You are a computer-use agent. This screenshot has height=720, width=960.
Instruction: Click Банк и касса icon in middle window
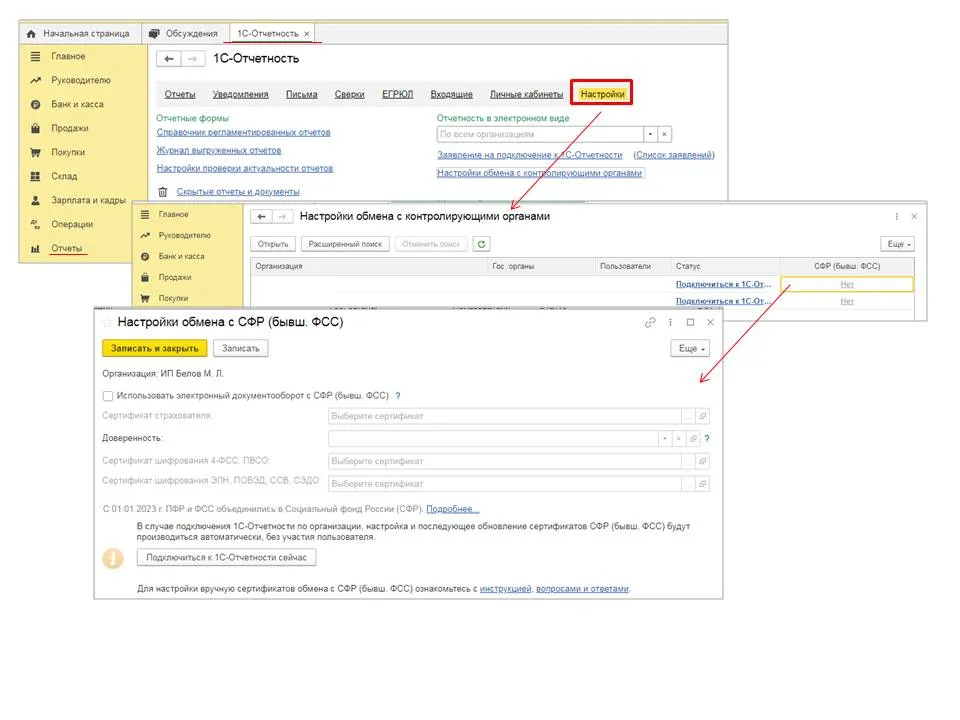145,257
